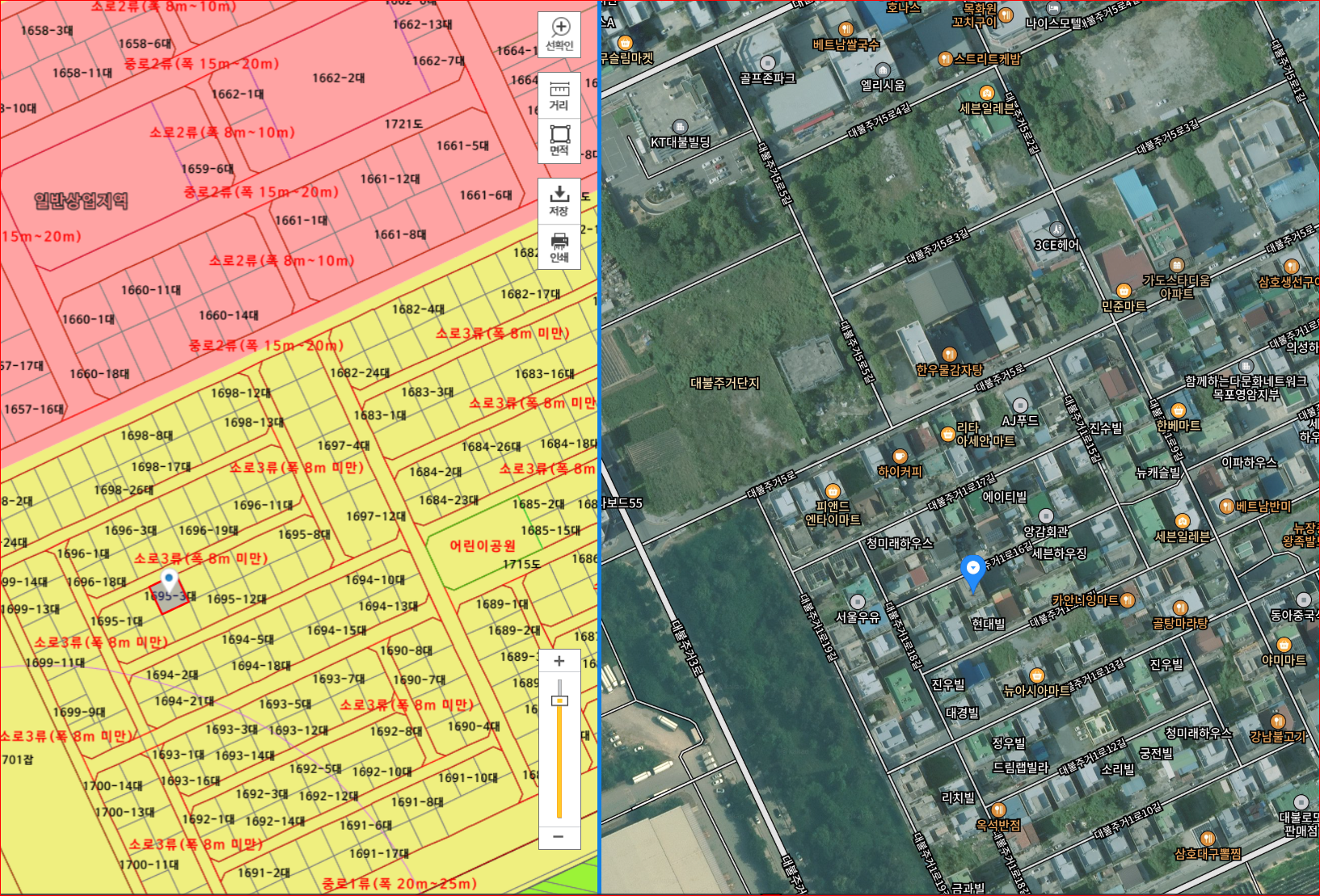
Task: Click the KT대불빌딩 building marker
Action: 681,135
